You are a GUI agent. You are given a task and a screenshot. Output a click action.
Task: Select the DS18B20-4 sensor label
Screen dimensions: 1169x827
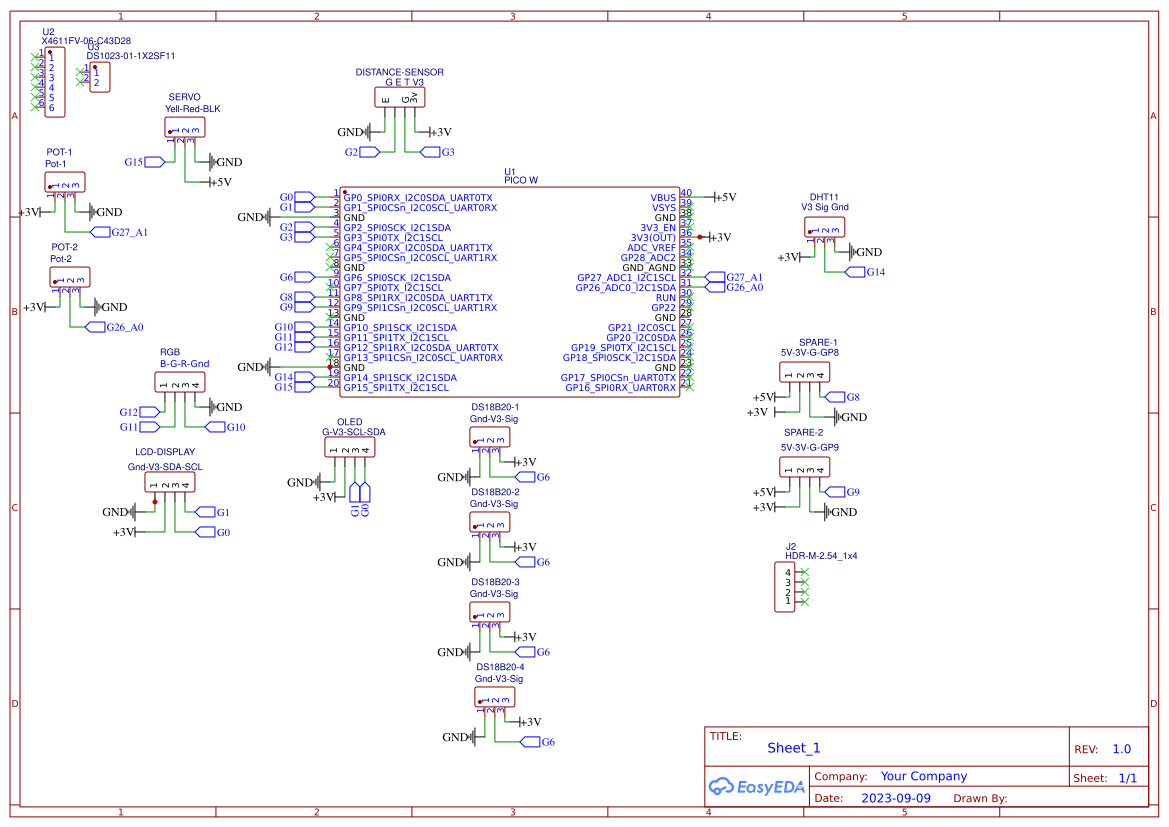(500, 667)
